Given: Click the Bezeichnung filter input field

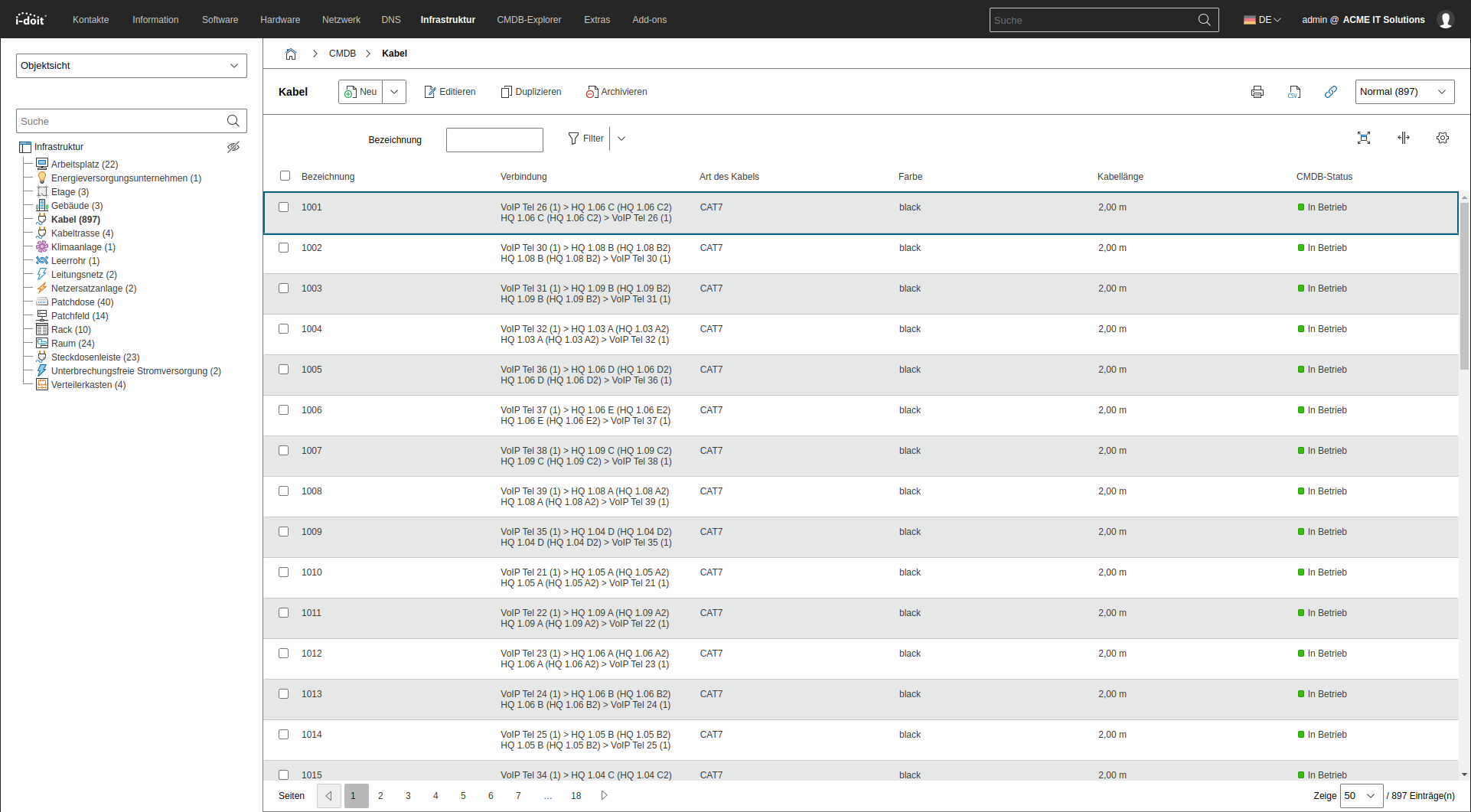Looking at the screenshot, I should coord(494,140).
